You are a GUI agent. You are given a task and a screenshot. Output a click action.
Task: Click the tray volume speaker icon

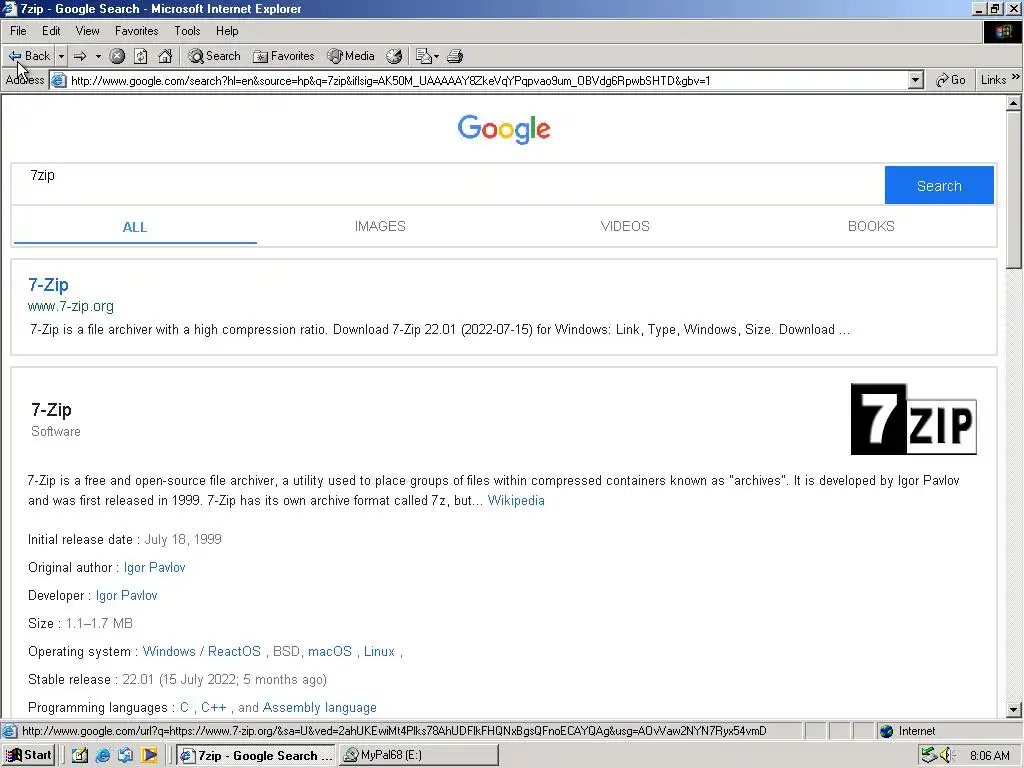(x=948, y=756)
